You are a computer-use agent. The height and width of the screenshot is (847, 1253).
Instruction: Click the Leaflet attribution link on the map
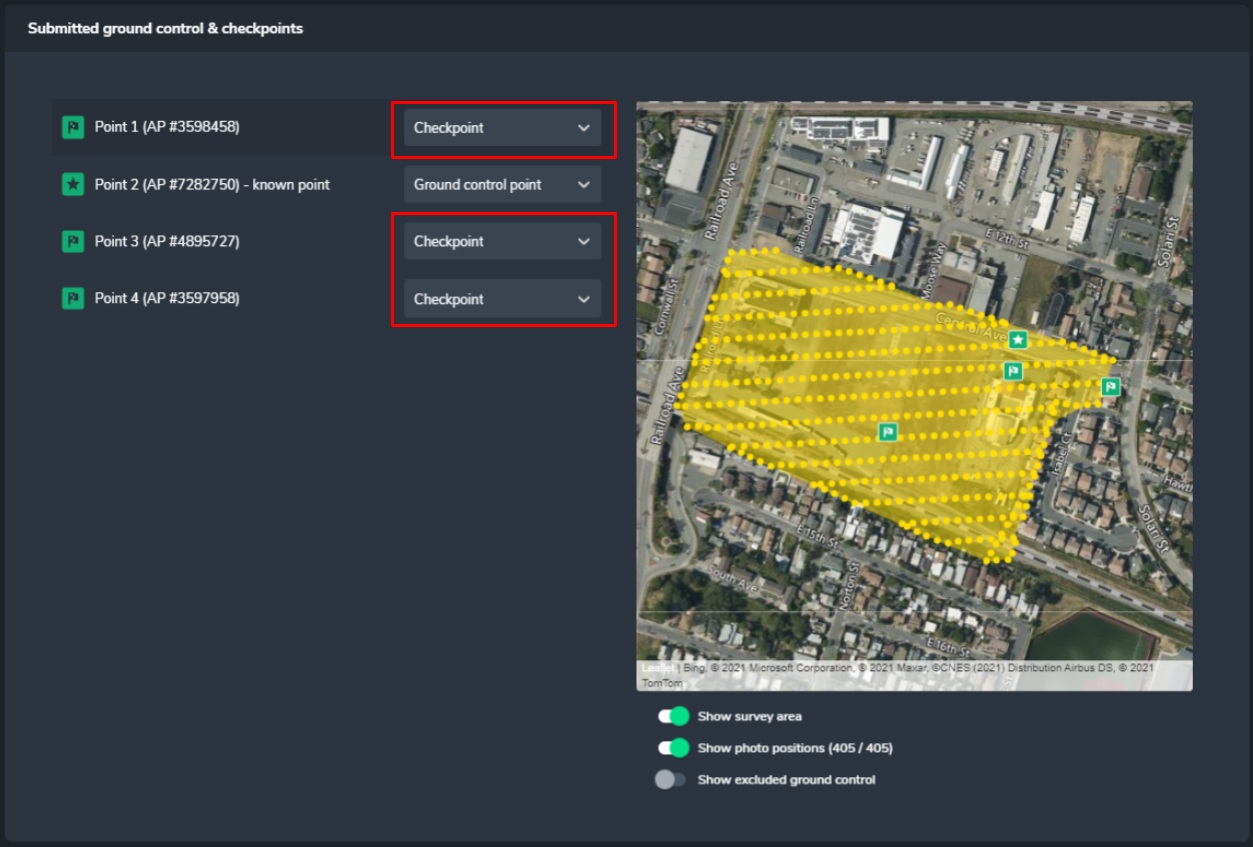click(657, 668)
